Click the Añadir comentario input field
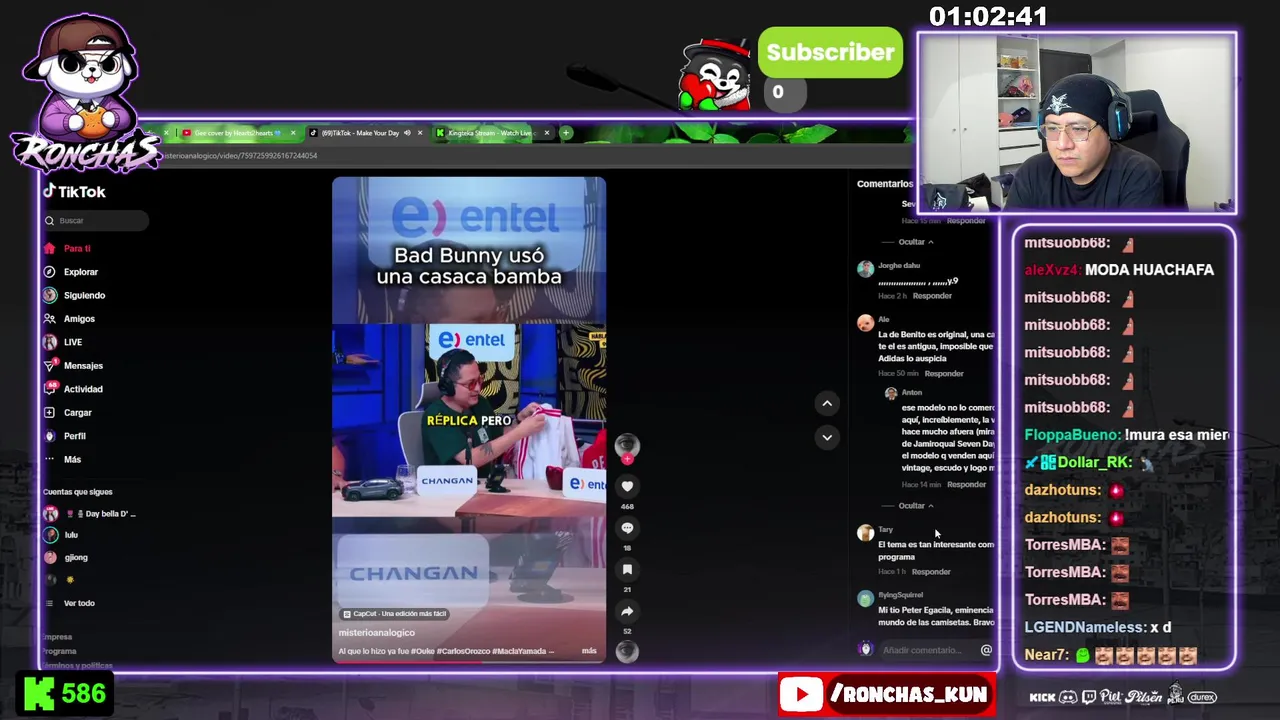1280x720 pixels. pyautogui.click(x=922, y=650)
